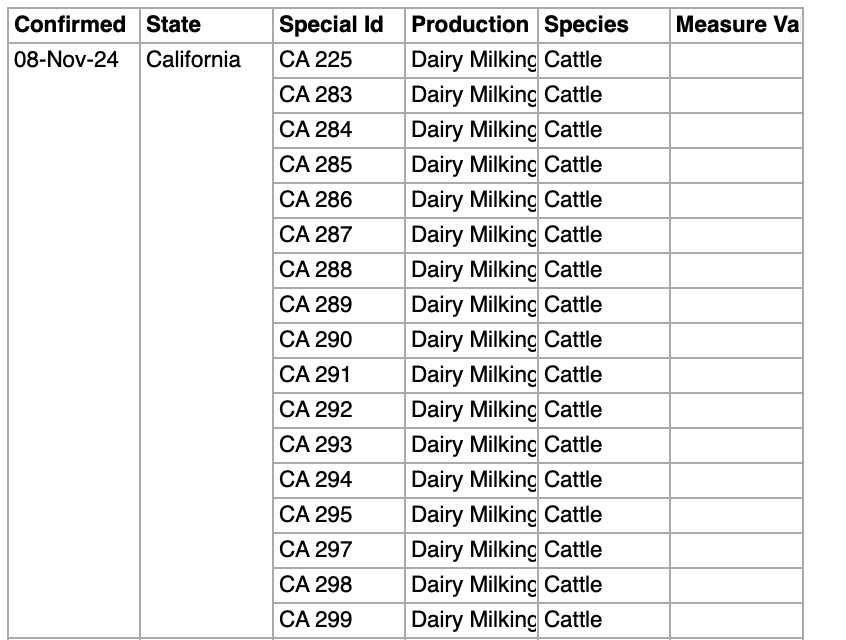Click the California state cell
Screen dimensions: 846x640
click(194, 60)
